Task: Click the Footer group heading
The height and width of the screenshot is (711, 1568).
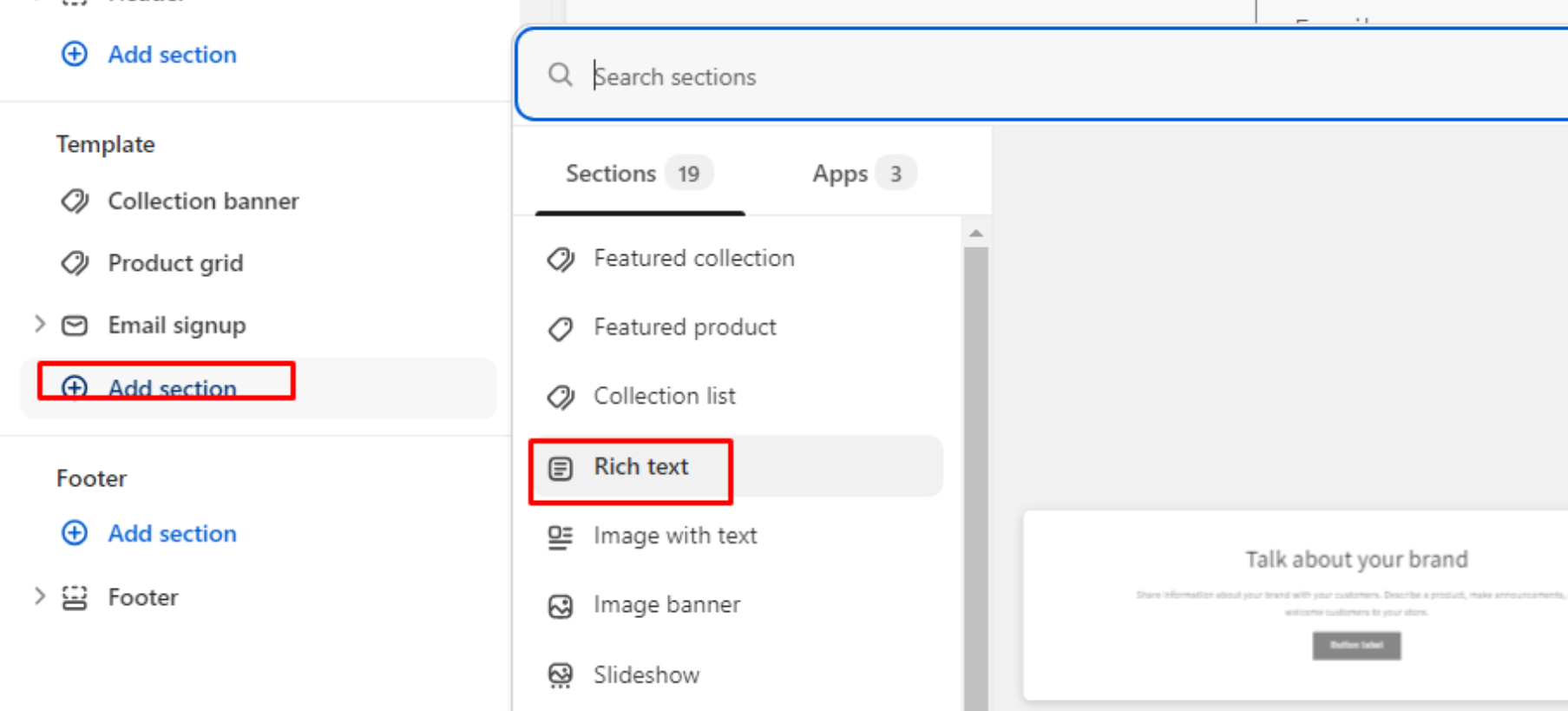Action: pos(92,478)
